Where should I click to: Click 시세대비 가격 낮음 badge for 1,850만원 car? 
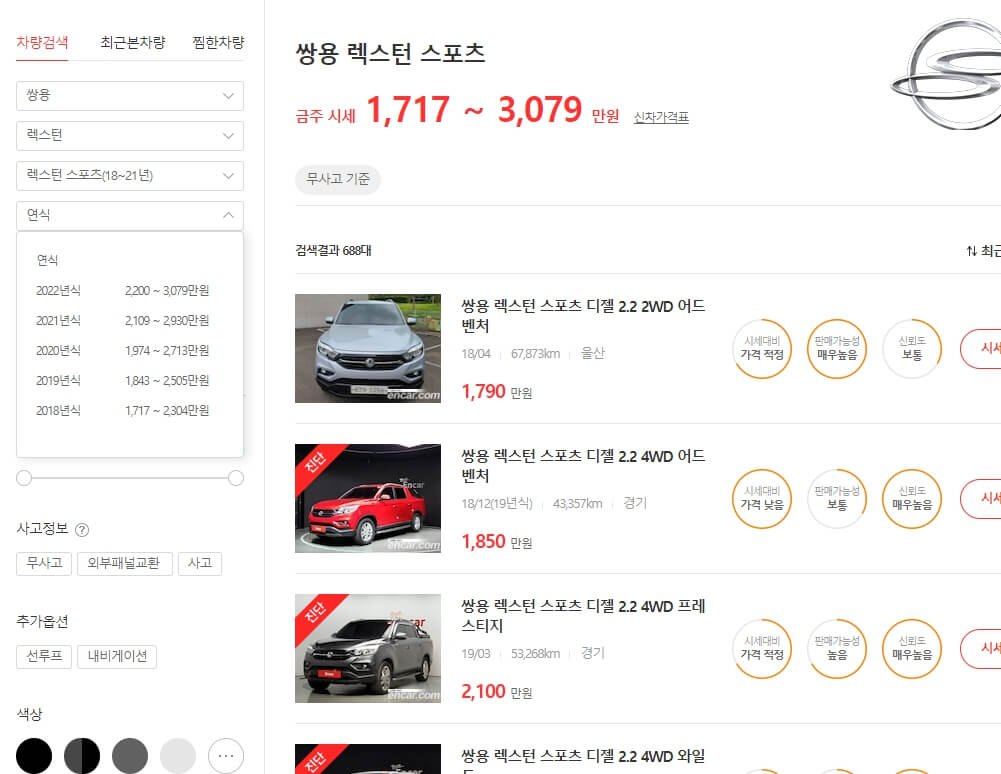(x=762, y=498)
